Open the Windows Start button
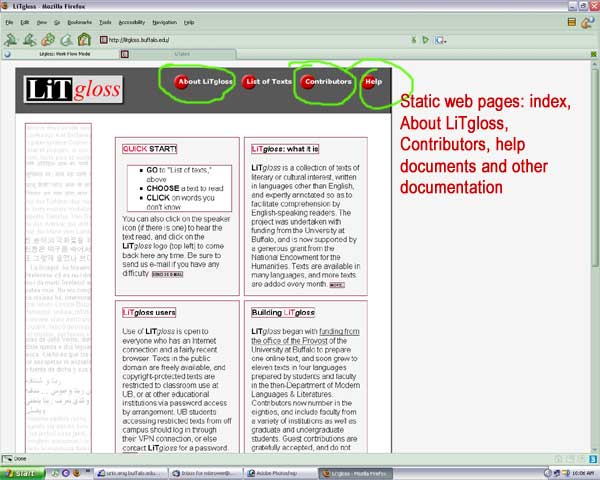 23,473
